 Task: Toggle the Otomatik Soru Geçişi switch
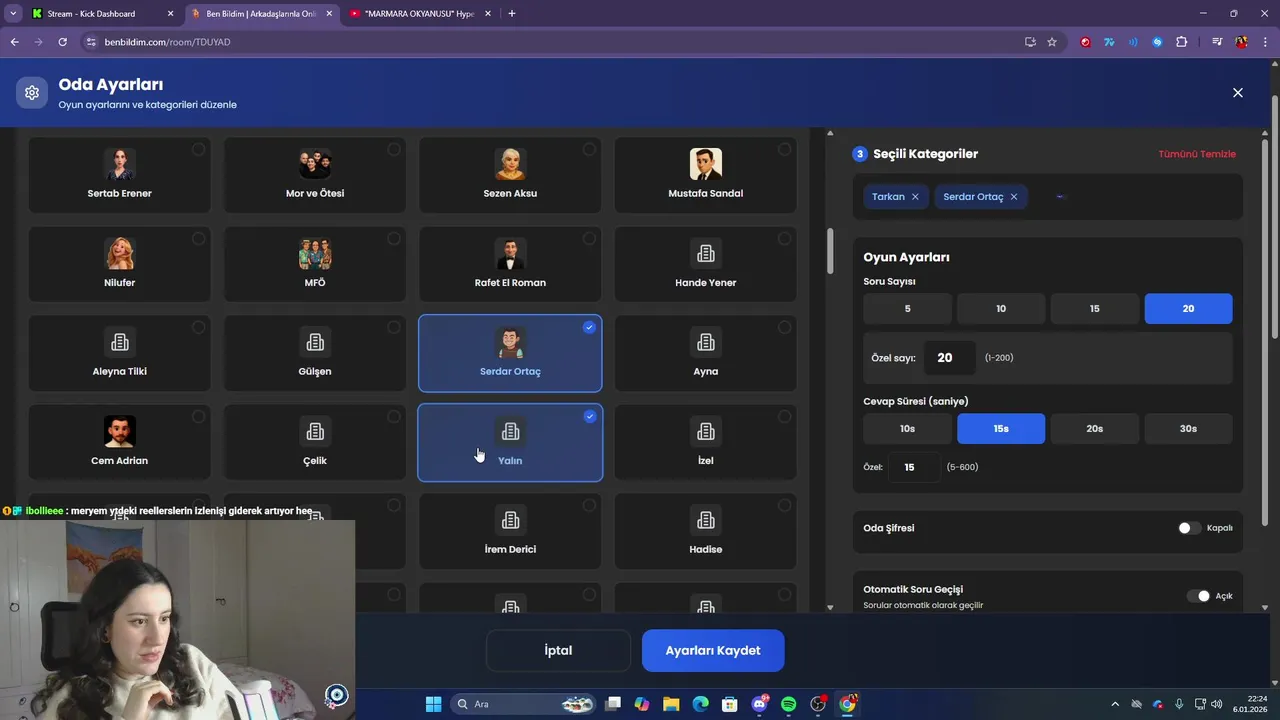[1198, 596]
